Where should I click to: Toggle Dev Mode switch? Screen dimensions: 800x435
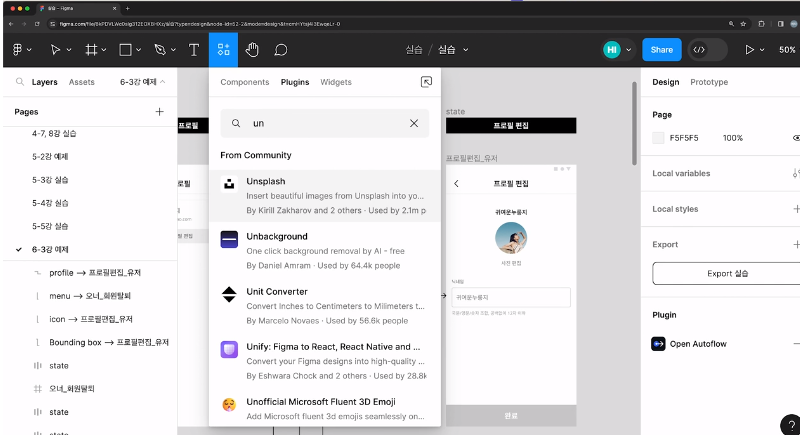[708, 49]
